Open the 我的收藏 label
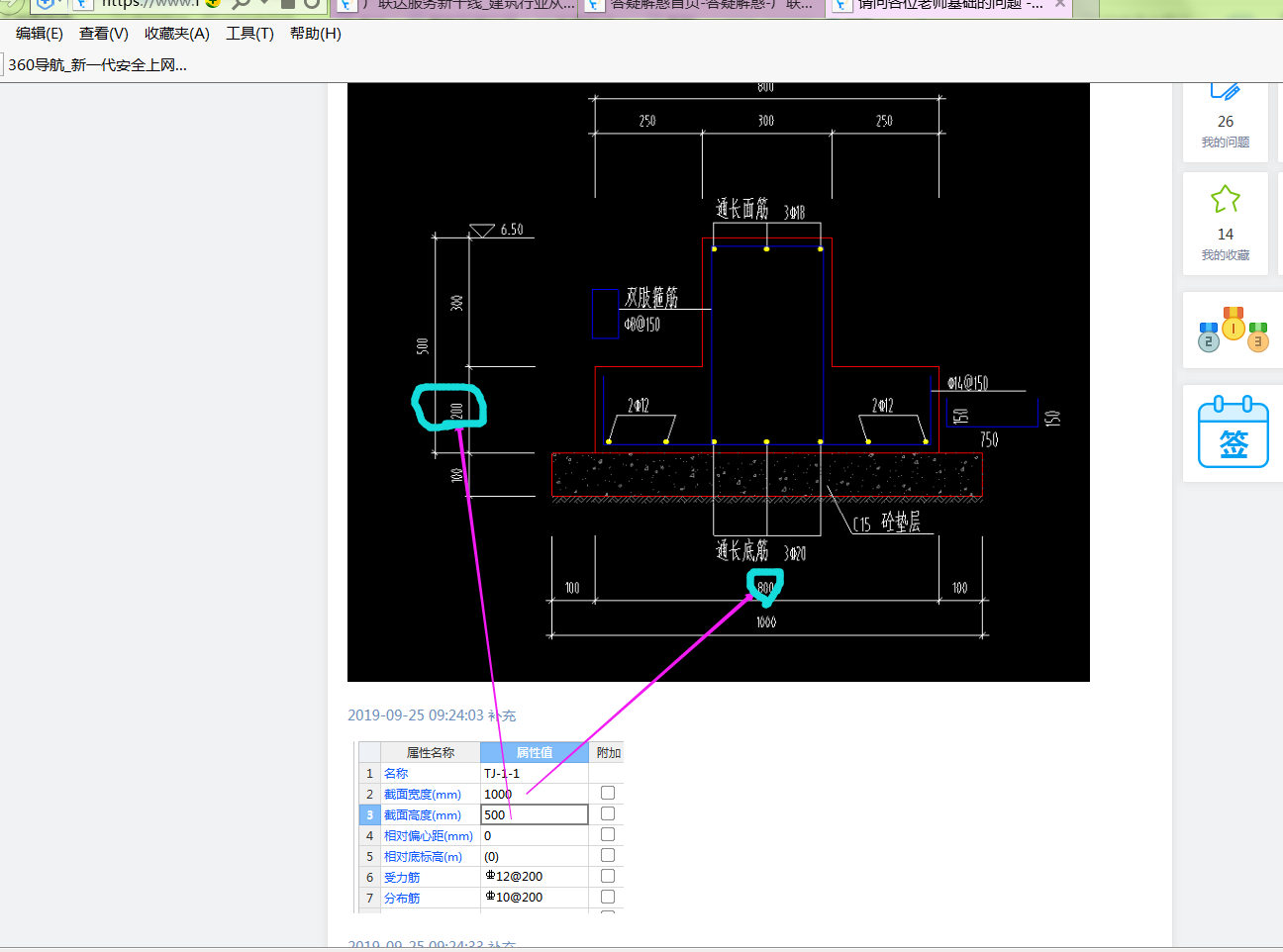The image size is (1283, 952). 1226,255
